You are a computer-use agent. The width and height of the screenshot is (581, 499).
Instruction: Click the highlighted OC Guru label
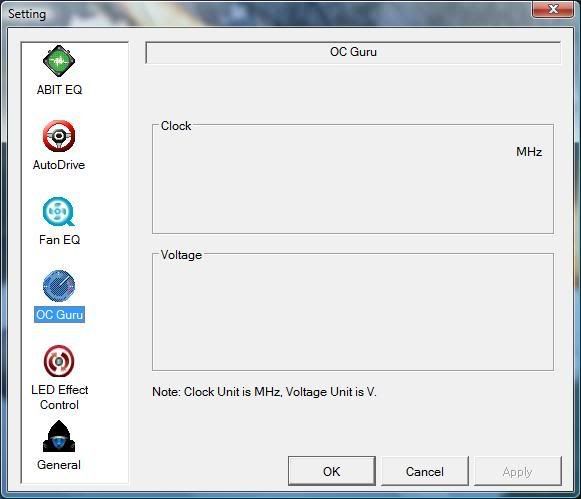pos(59,315)
